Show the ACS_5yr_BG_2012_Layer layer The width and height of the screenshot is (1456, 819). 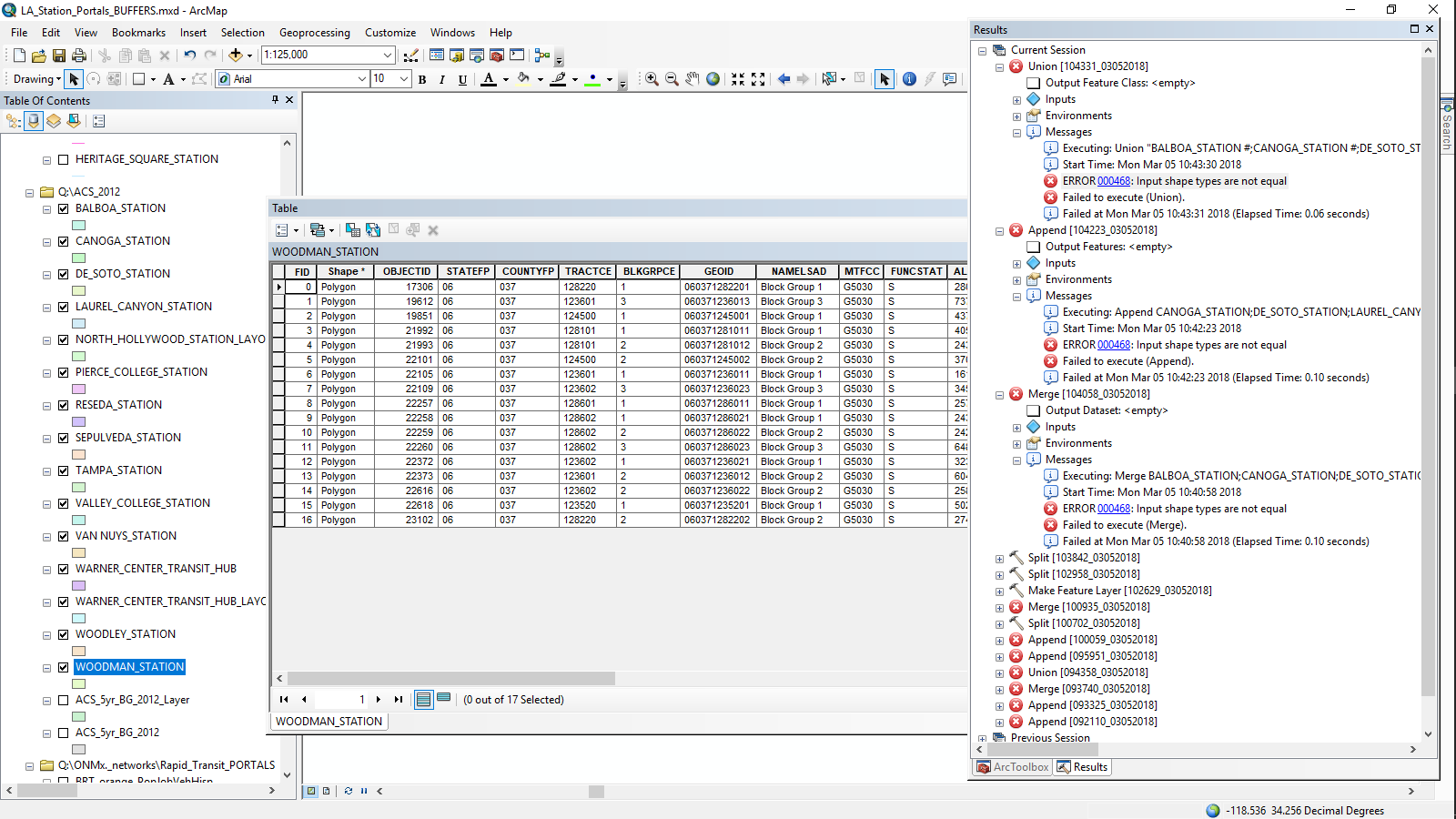coord(64,700)
